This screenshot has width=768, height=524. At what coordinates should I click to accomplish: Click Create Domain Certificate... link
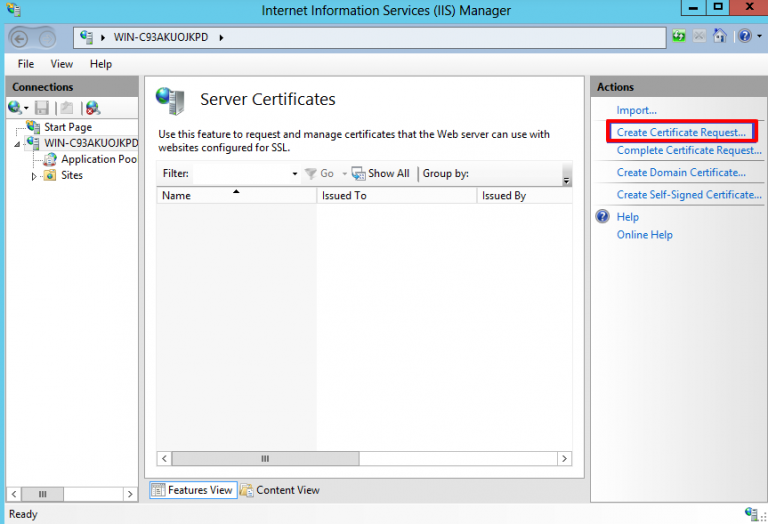[x=681, y=172]
